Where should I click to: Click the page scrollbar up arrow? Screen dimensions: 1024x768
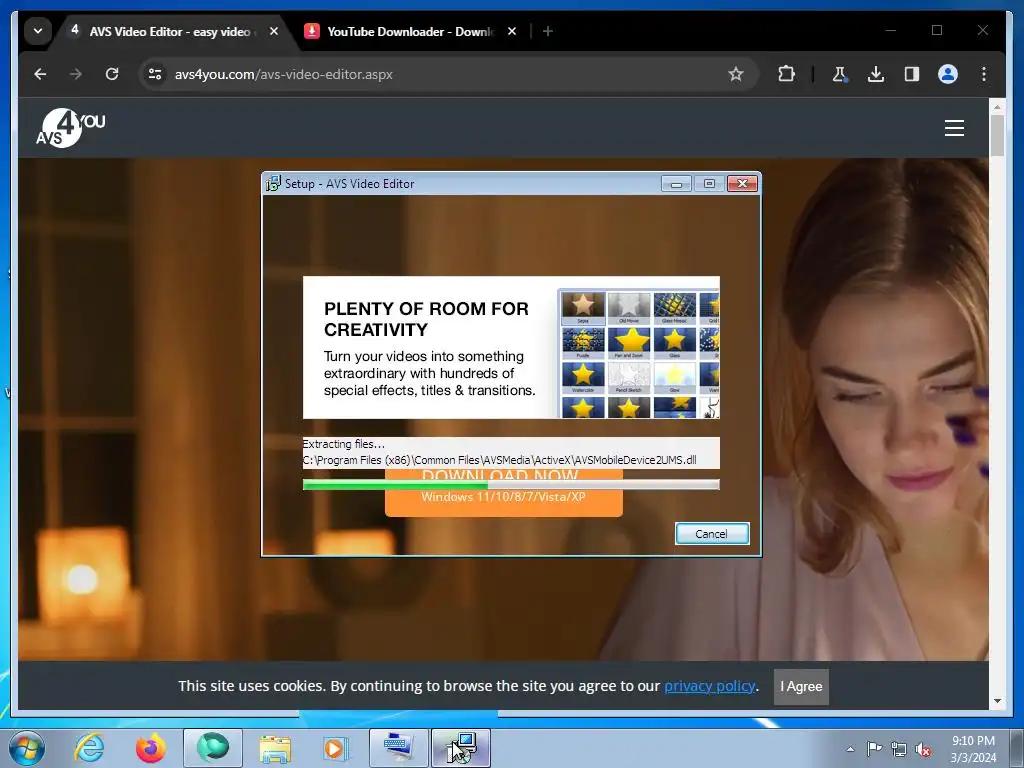pos(997,106)
